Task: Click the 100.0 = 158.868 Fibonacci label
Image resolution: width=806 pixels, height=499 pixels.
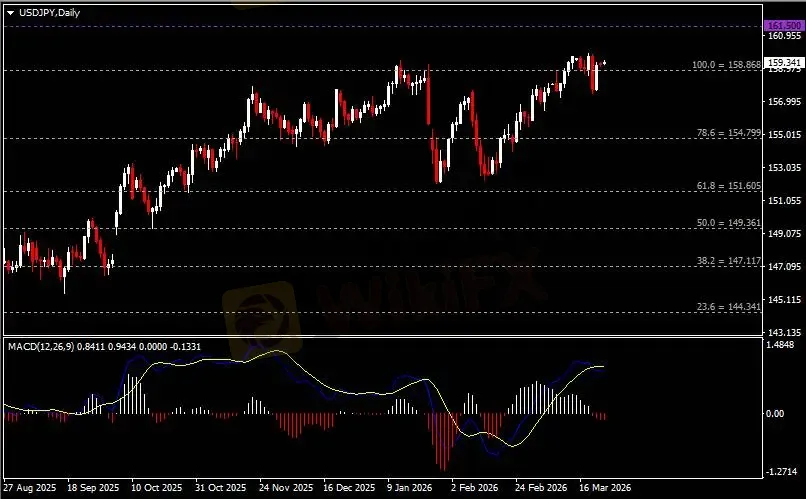Action: [726, 65]
